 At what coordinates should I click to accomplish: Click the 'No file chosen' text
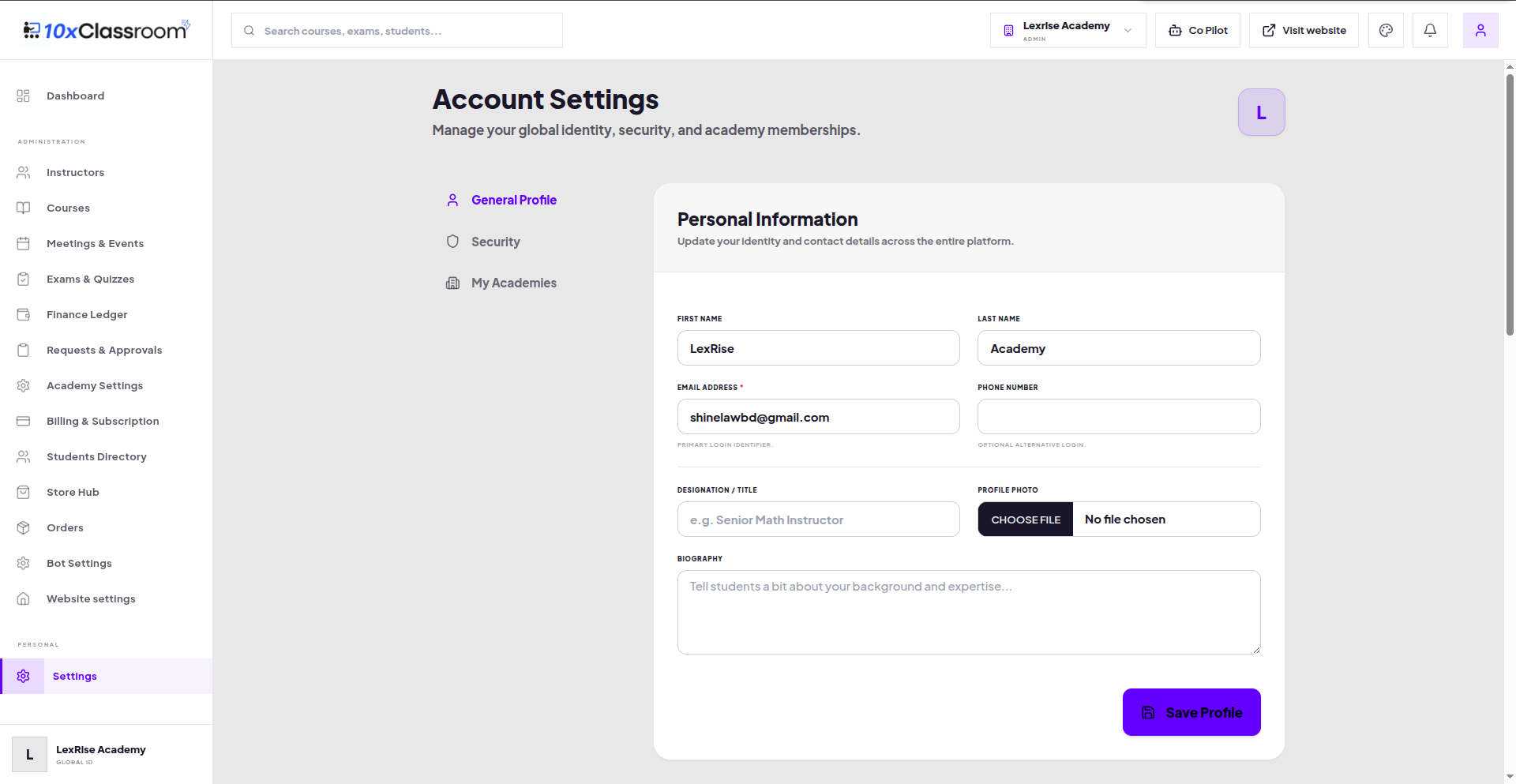pos(1125,520)
